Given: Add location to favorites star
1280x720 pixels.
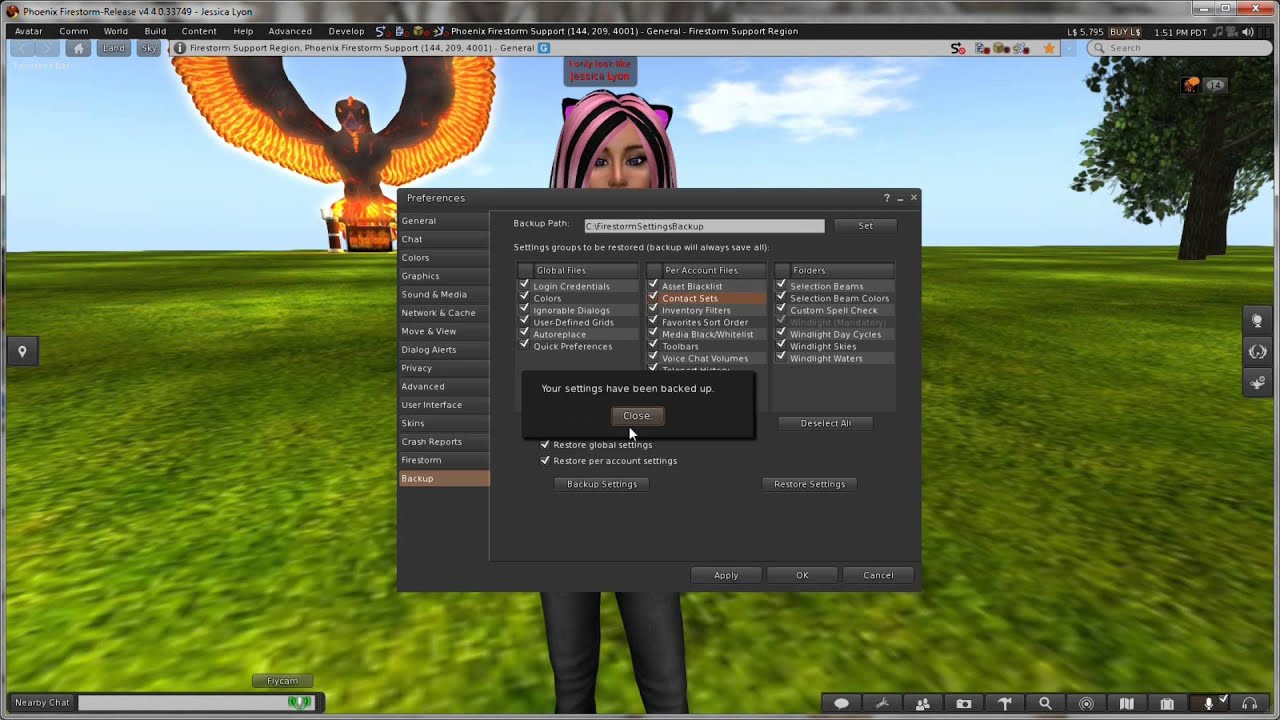Looking at the screenshot, I should pyautogui.click(x=1049, y=48).
